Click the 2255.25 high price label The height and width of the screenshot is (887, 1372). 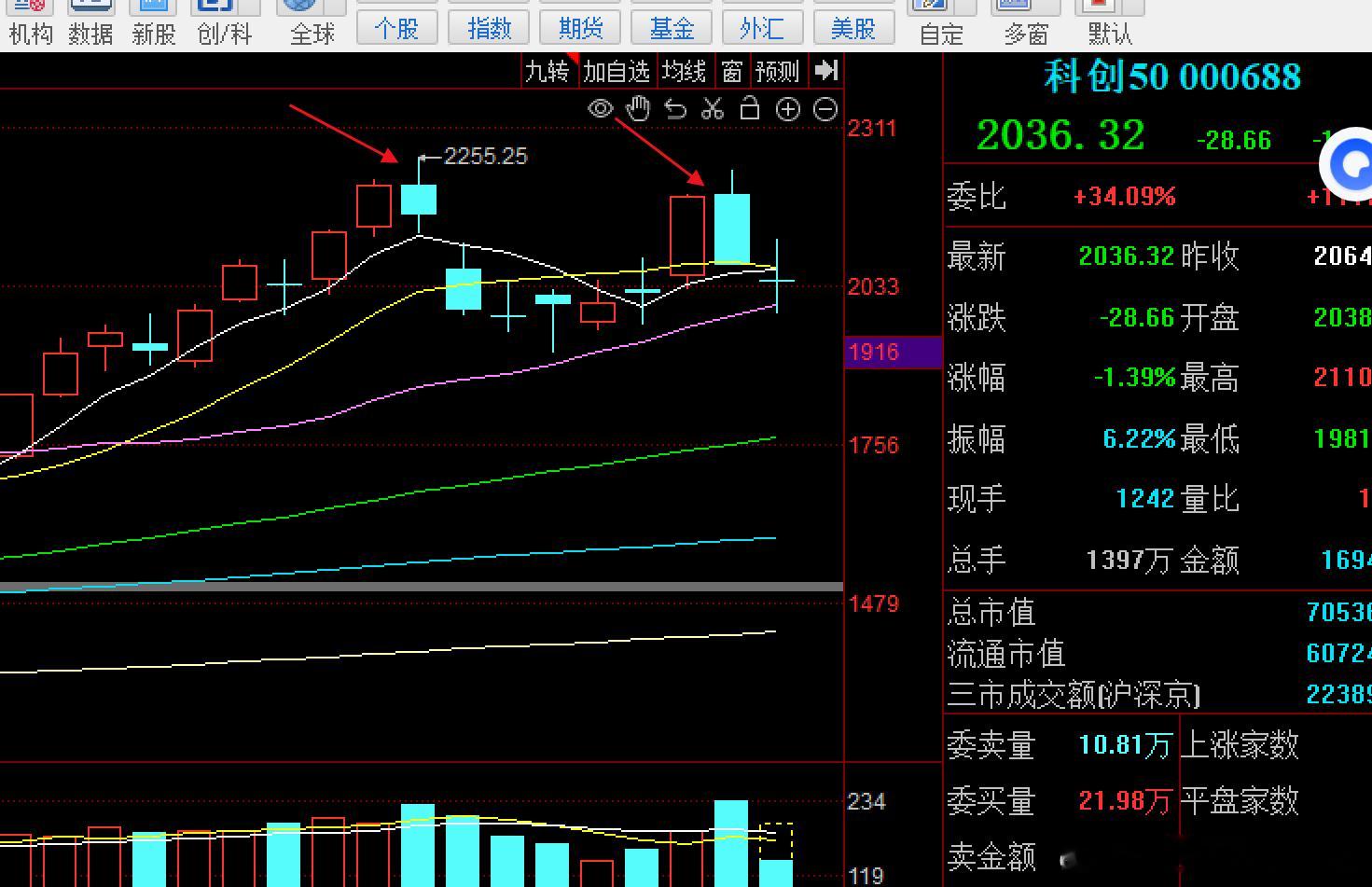[x=485, y=157]
